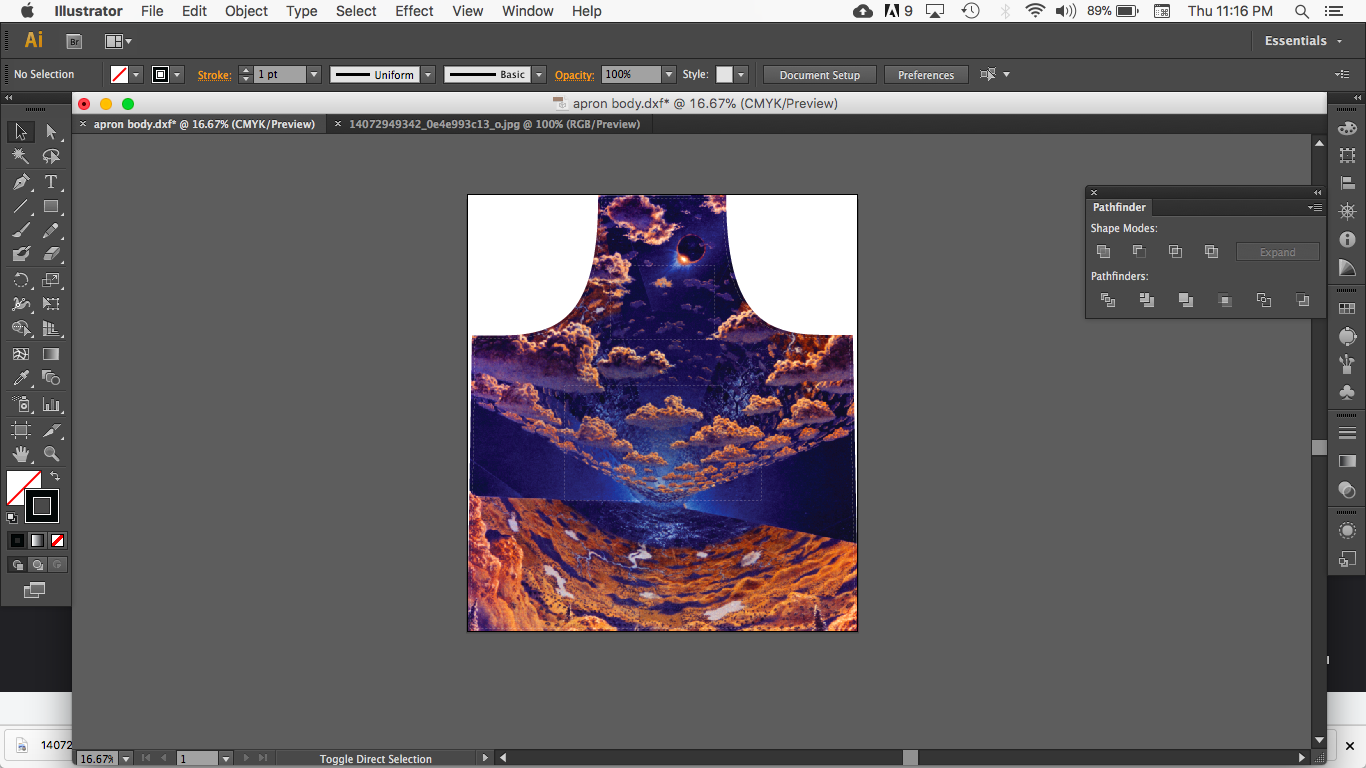The image size is (1366, 768).
Task: Select the Pencil tool
Action: pos(51,231)
